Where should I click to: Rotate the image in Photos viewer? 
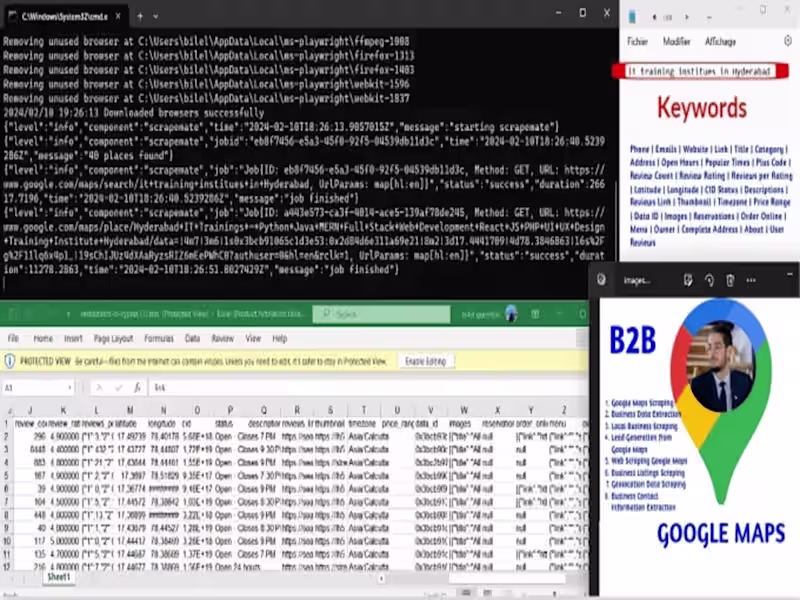(709, 280)
